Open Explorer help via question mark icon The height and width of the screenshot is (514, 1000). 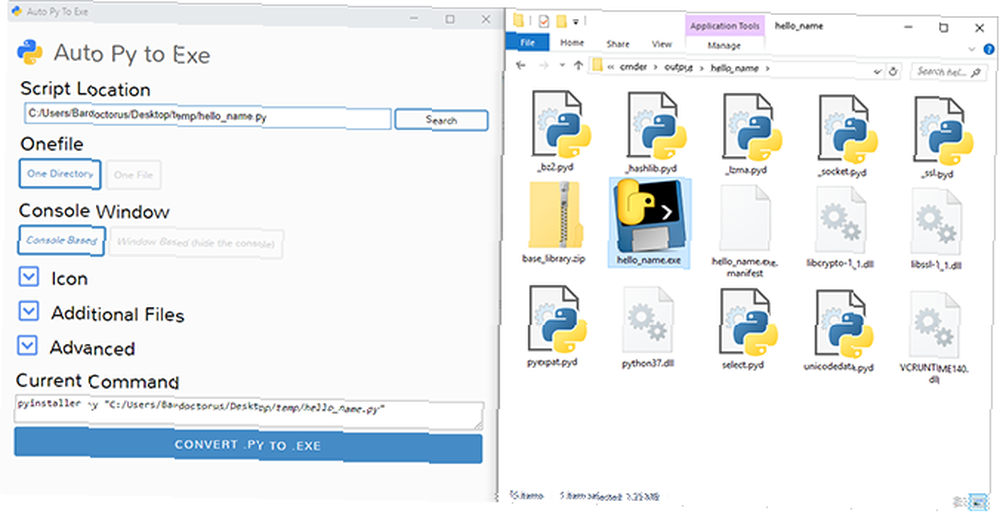click(x=989, y=48)
